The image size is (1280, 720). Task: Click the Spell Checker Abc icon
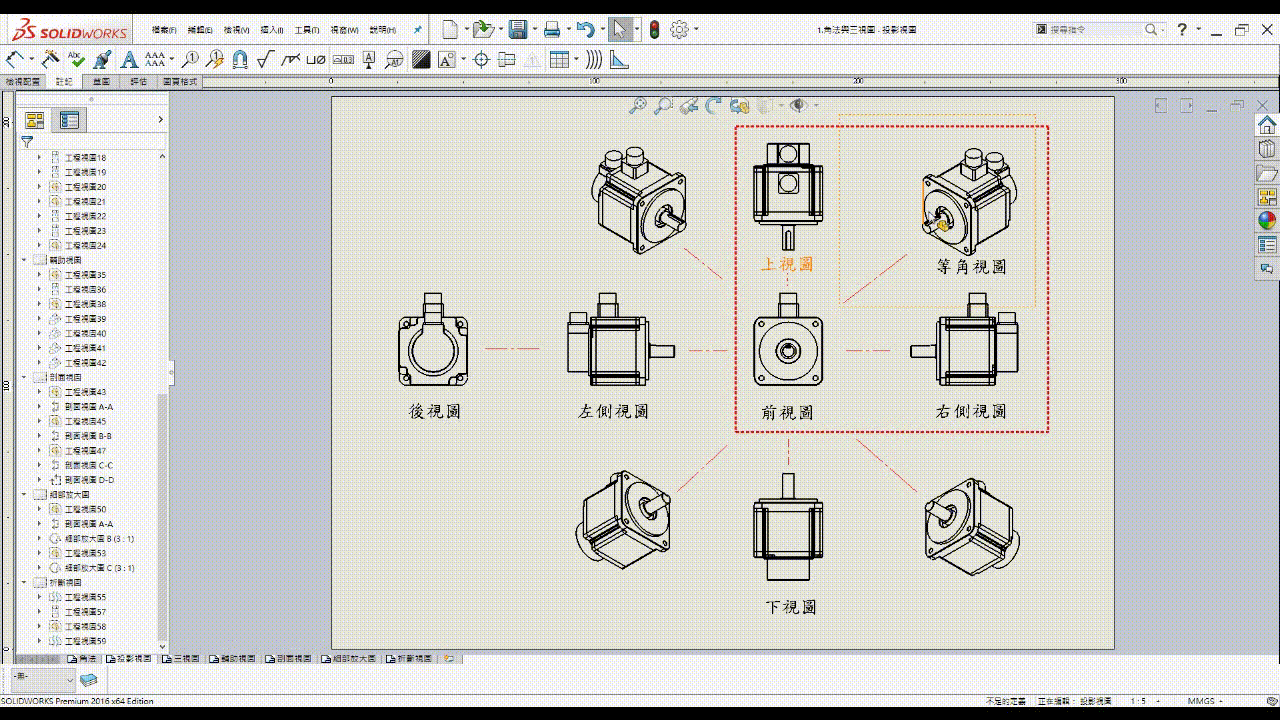(76, 59)
